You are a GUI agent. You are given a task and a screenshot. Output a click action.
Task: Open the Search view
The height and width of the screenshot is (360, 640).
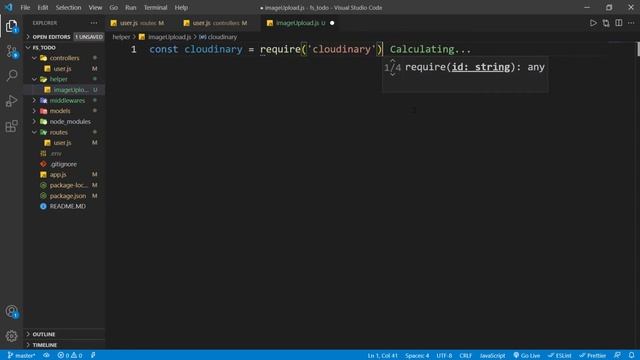[x=11, y=76]
